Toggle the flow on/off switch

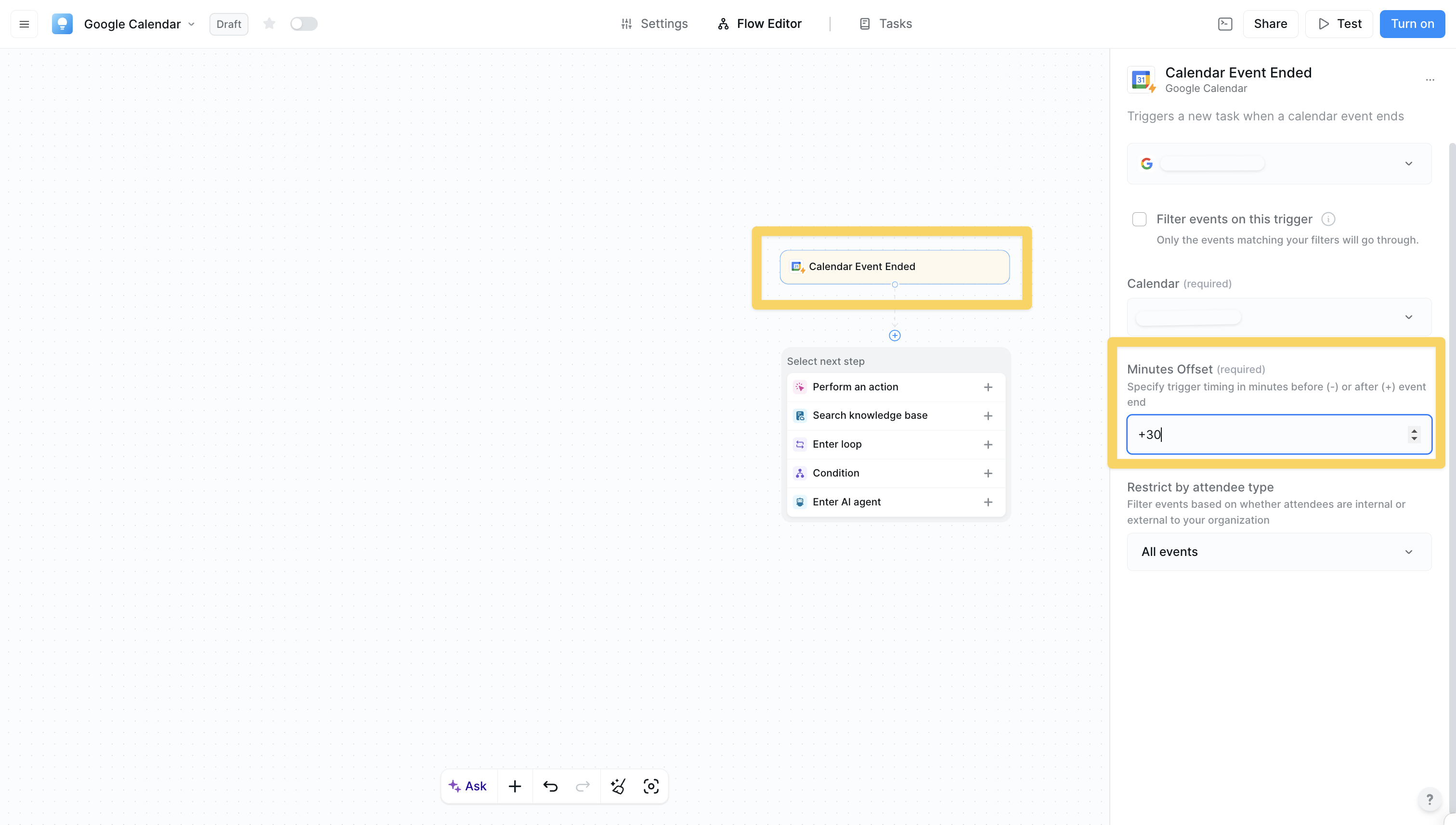[304, 24]
